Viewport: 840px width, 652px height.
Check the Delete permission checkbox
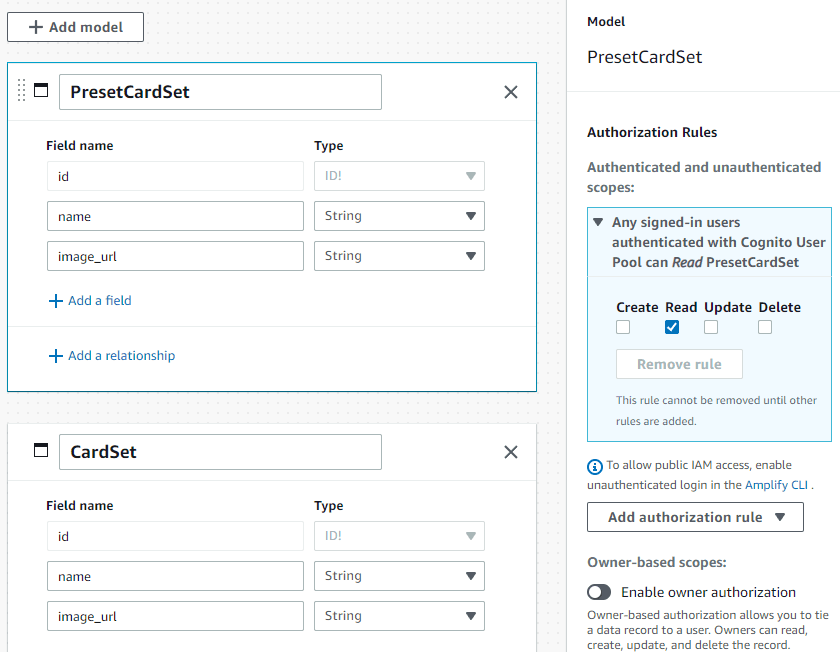(765, 327)
